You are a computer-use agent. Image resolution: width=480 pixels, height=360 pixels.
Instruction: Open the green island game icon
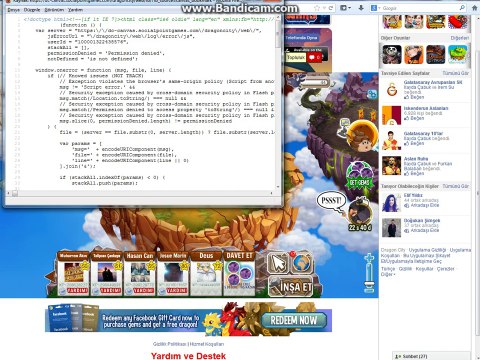pyautogui.click(x=458, y=55)
